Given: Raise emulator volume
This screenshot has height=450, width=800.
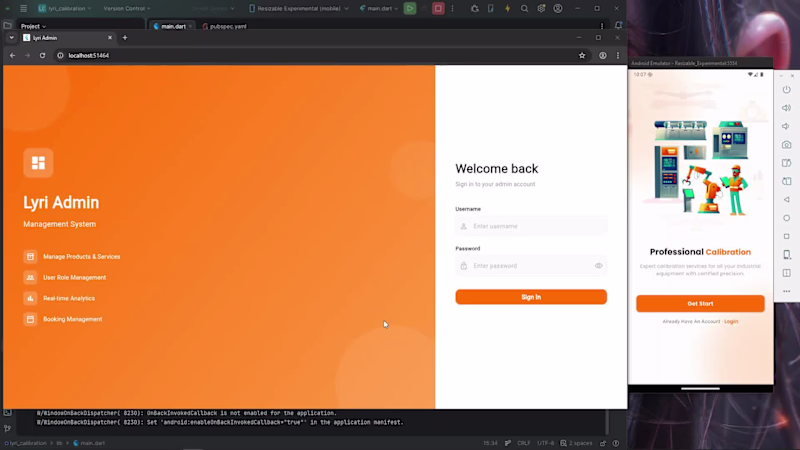Looking at the screenshot, I should coord(786,108).
